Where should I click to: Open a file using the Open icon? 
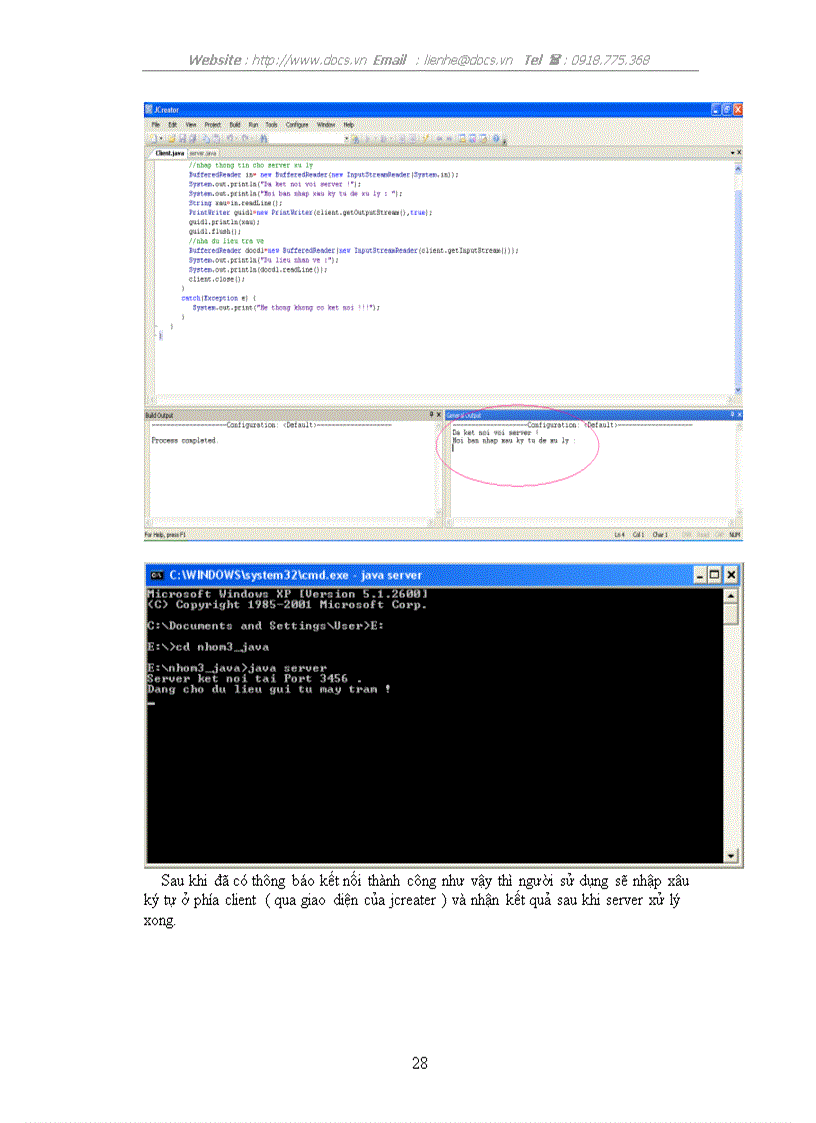pos(173,139)
